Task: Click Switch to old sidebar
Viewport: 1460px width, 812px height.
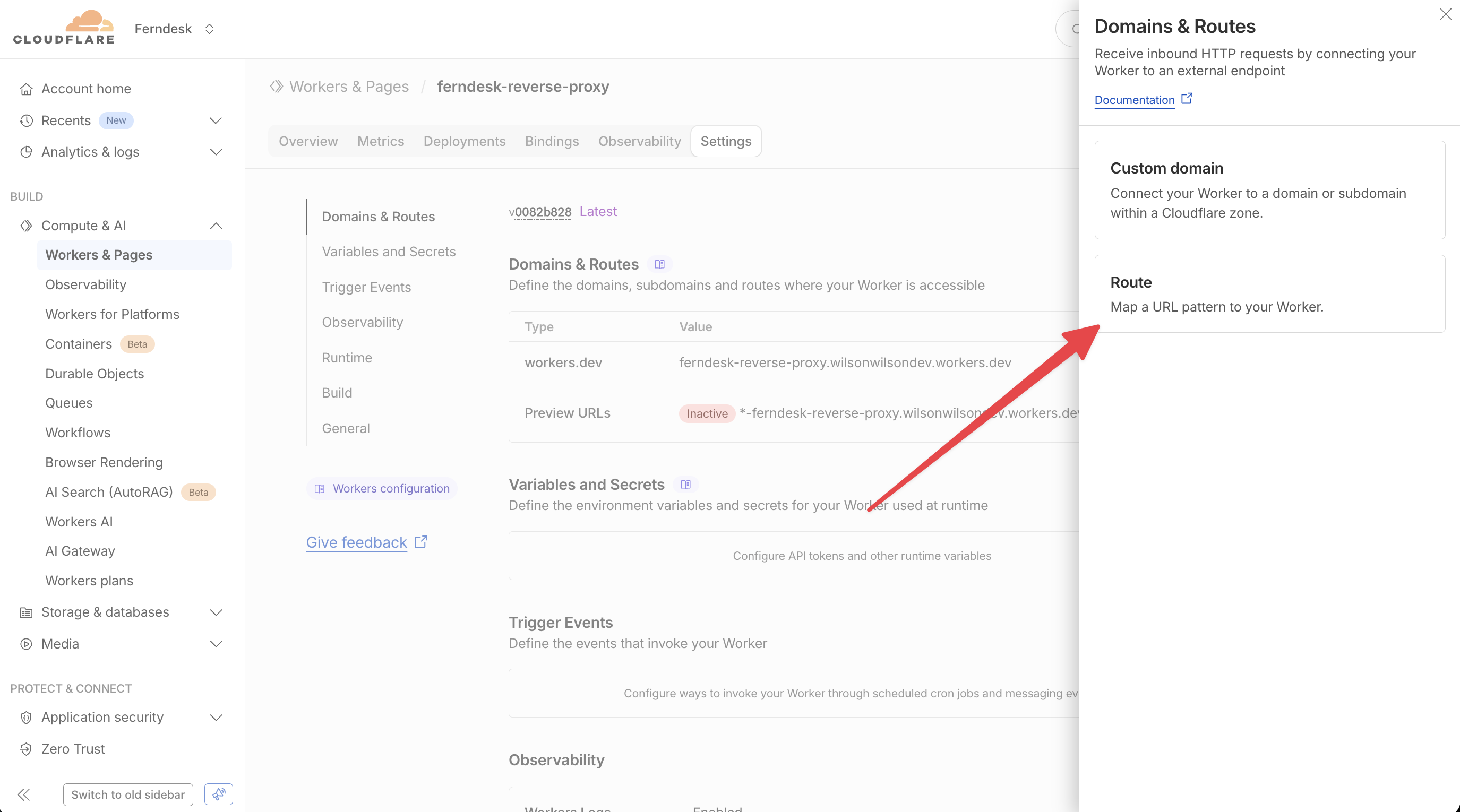Action: pyautogui.click(x=127, y=794)
